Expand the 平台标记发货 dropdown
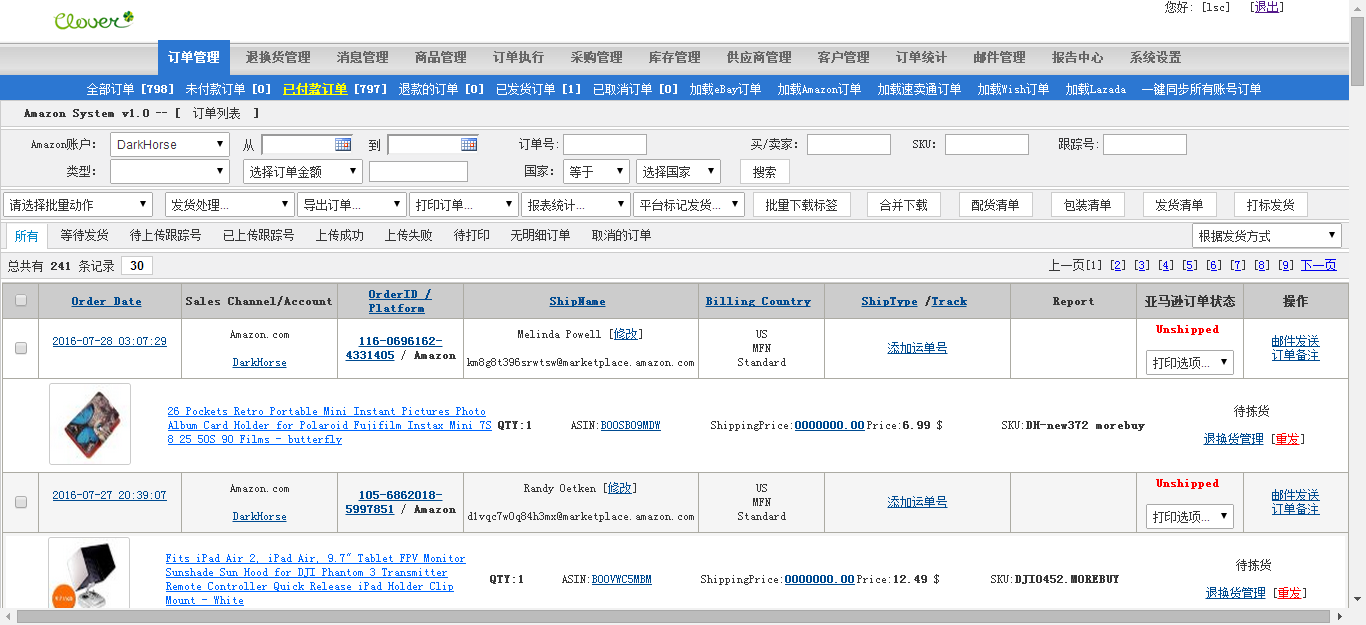 tap(689, 205)
